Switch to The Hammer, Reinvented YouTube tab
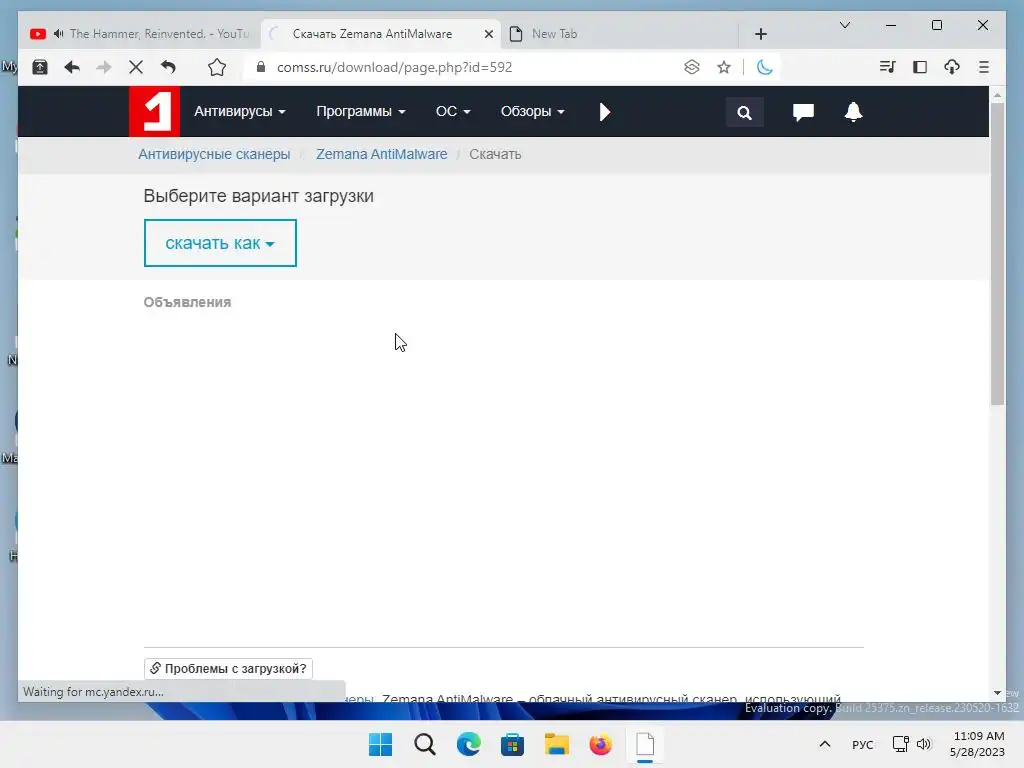Viewport: 1024px width, 768px height. click(x=140, y=34)
